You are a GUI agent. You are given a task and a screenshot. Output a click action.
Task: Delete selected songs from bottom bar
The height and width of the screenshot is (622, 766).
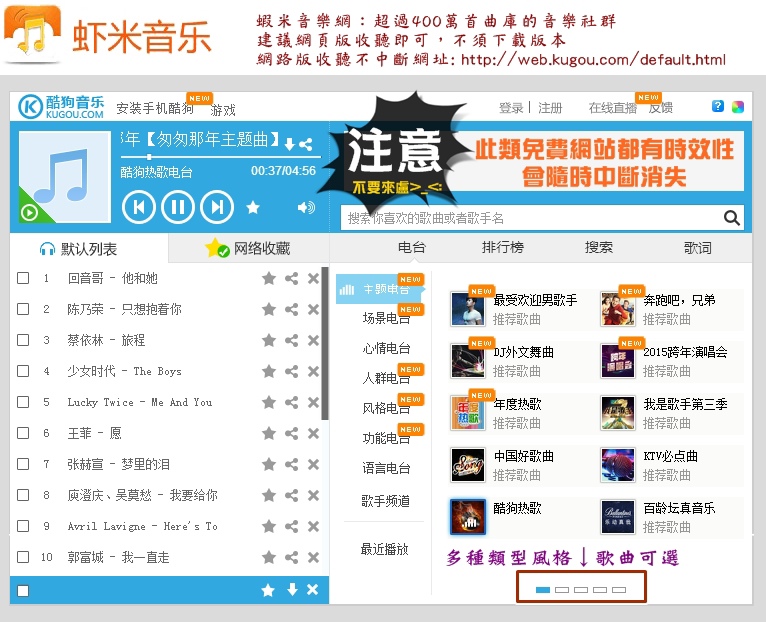tap(313, 590)
